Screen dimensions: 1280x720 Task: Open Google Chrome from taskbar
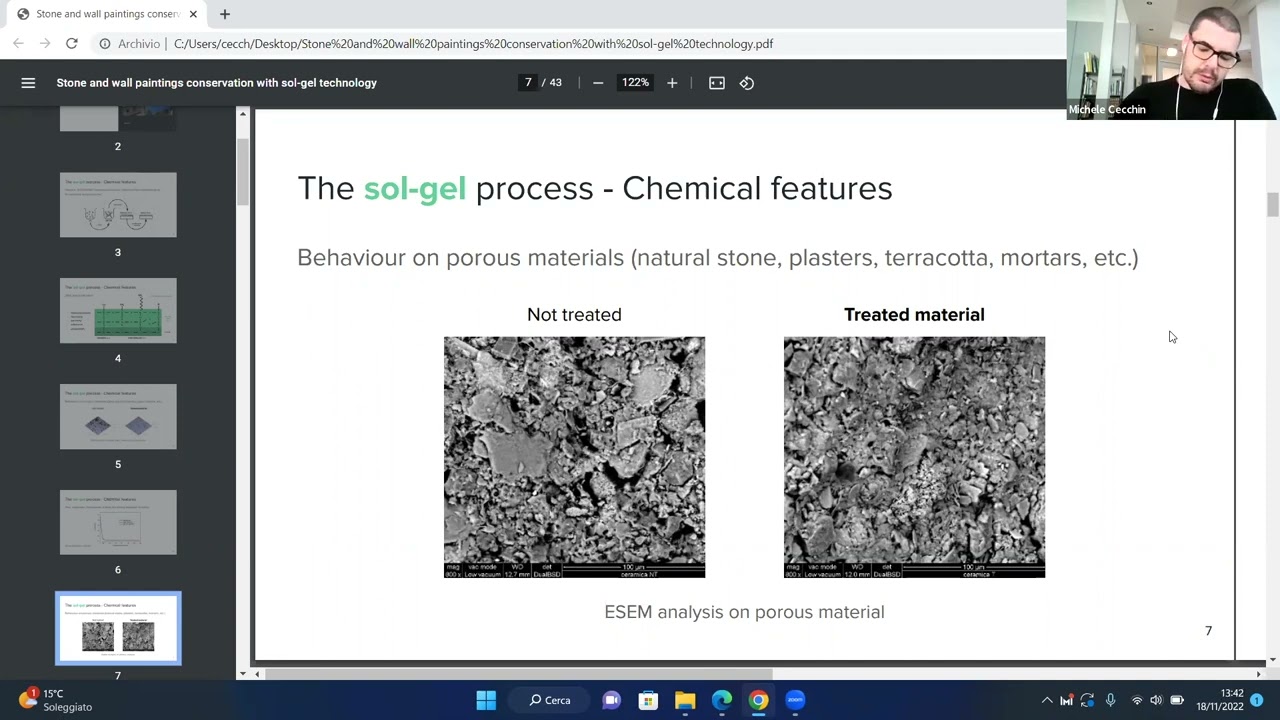[x=759, y=700]
